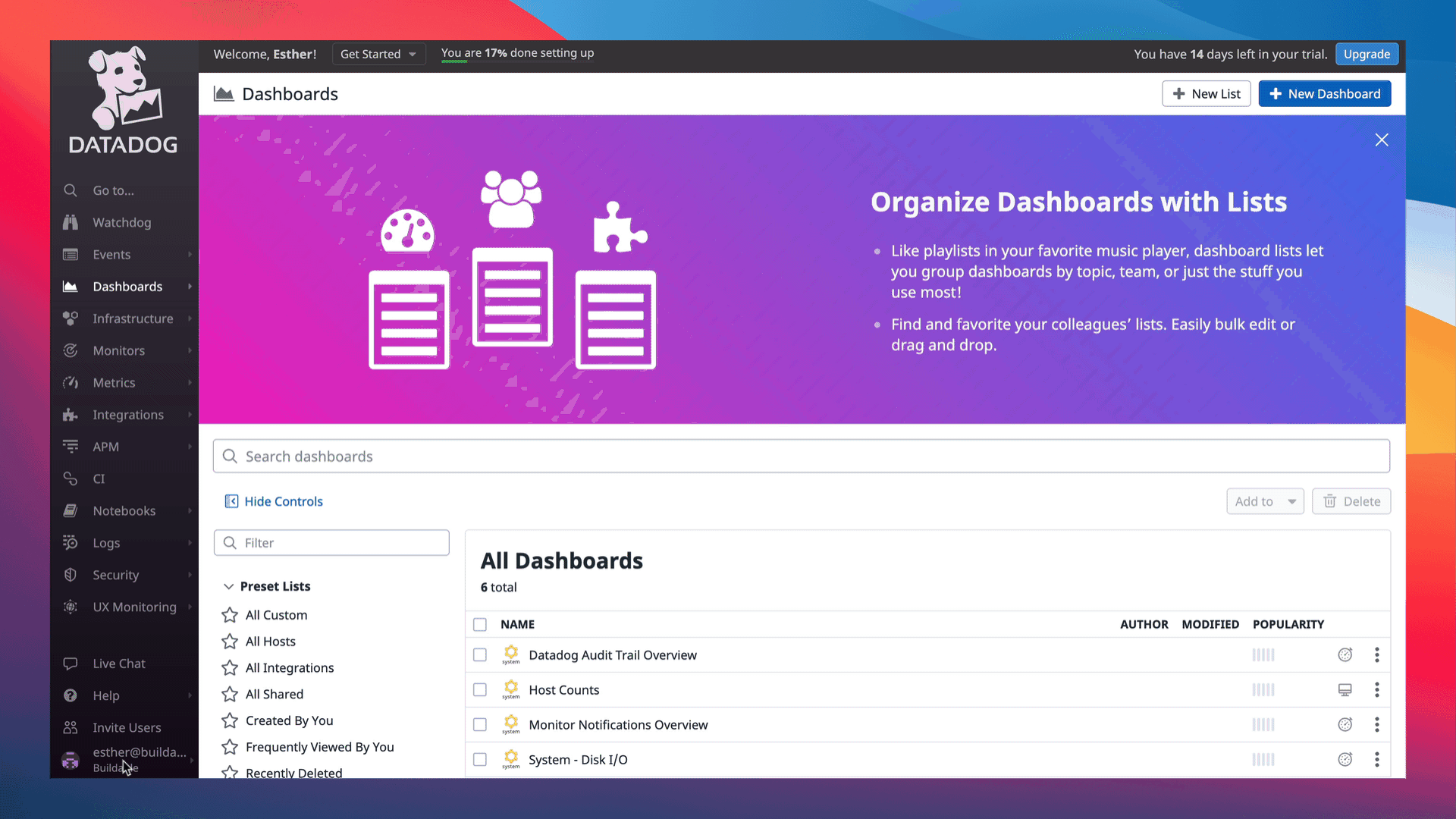Screen dimensions: 1456x819
Task: Click the Notebooks sidebar icon
Action: [71, 511]
